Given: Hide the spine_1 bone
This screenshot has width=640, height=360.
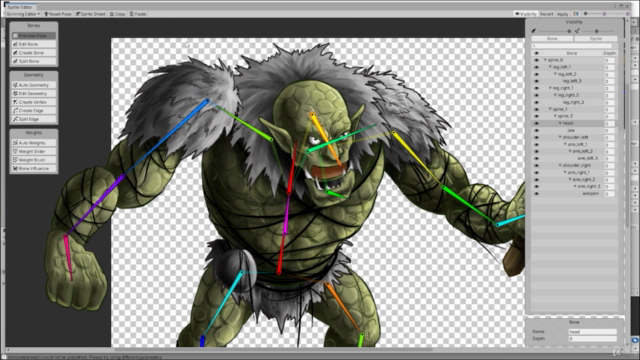Looking at the screenshot, I should pyautogui.click(x=536, y=109).
